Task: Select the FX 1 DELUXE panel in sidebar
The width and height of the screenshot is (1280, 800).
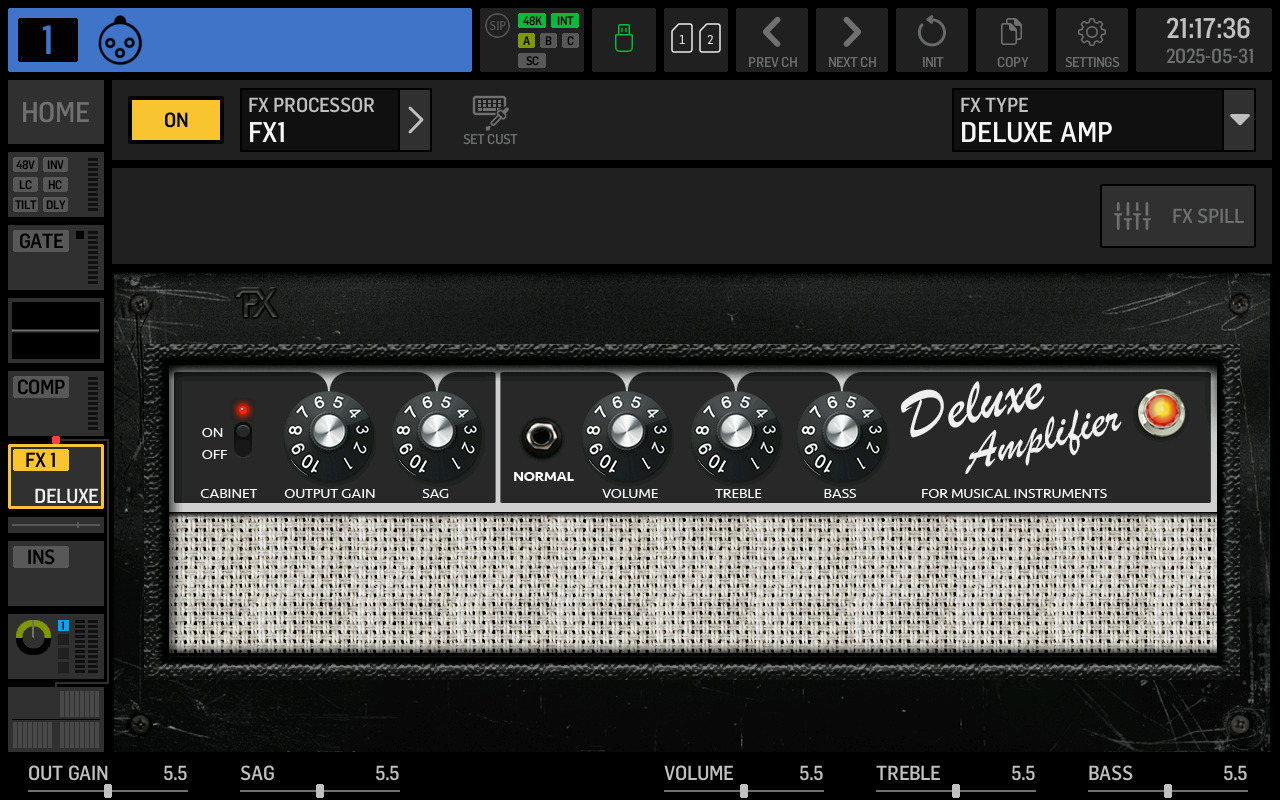Action: 55,477
